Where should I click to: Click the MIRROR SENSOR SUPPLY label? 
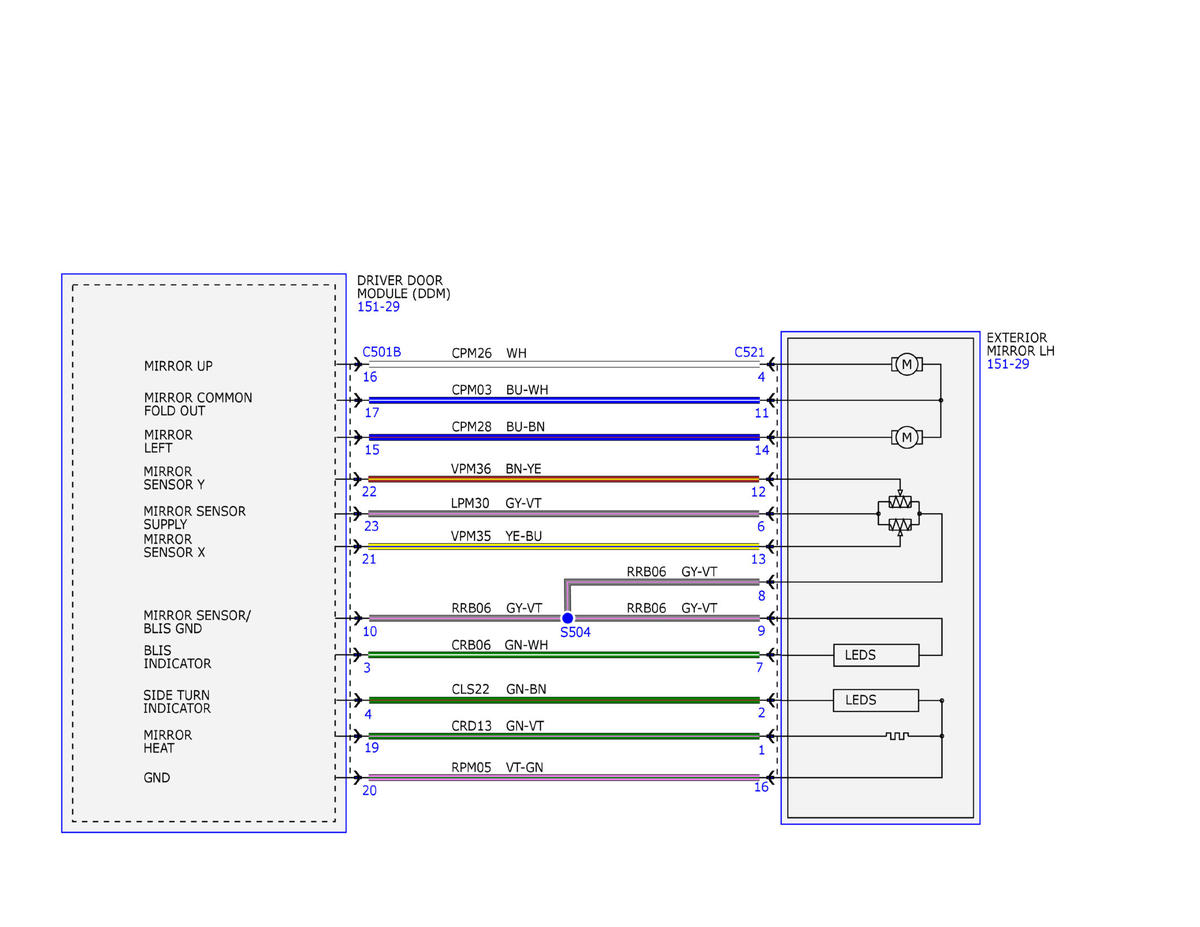click(194, 518)
